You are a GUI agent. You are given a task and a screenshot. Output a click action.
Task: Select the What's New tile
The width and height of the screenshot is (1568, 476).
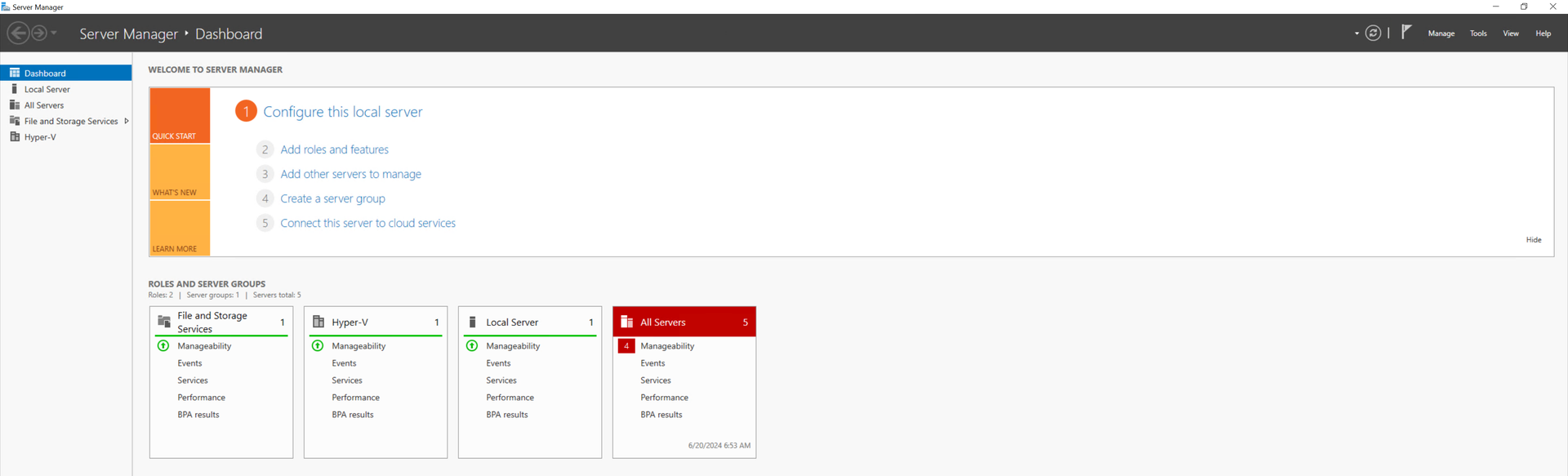[180, 172]
